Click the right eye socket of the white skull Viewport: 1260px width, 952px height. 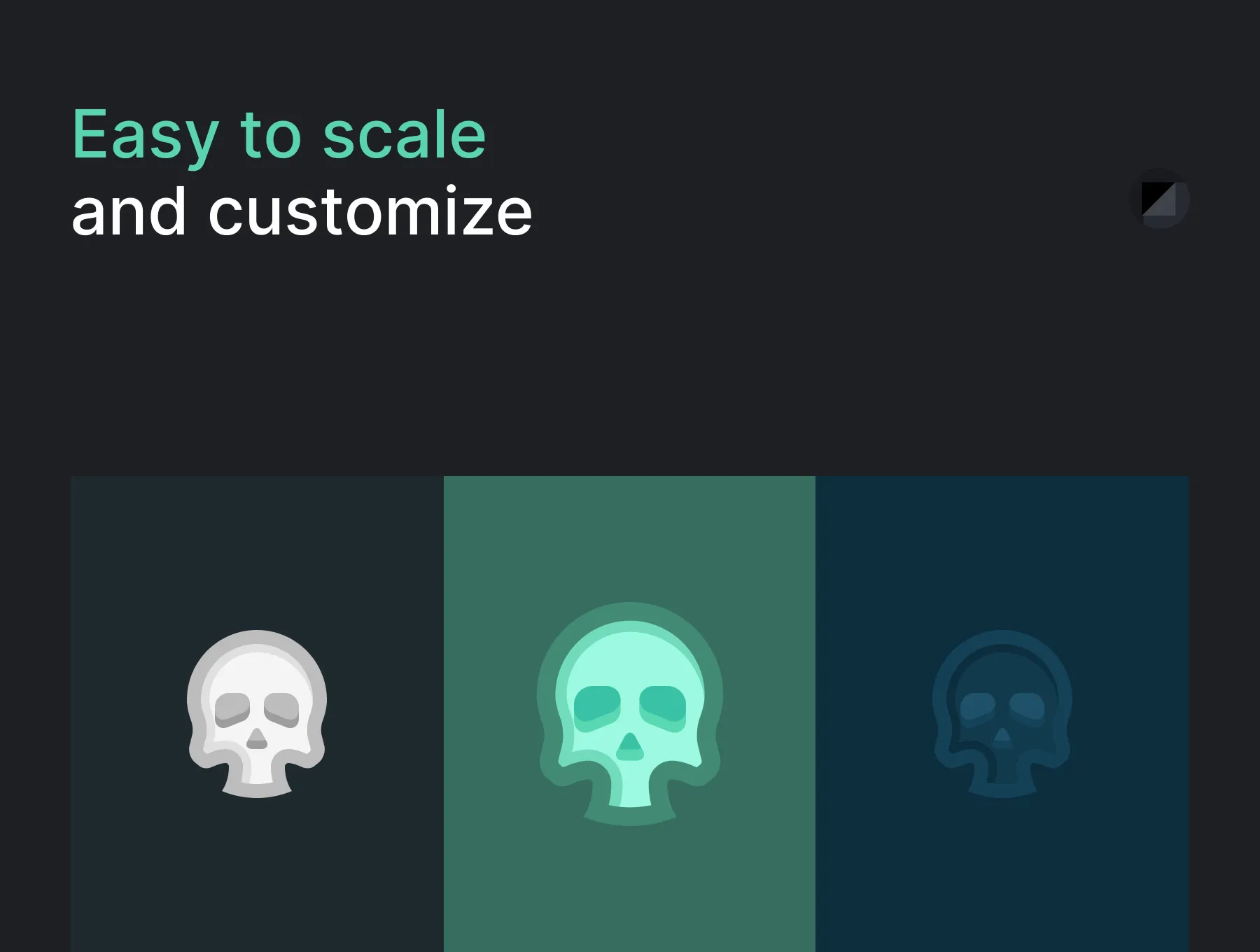pos(281,710)
